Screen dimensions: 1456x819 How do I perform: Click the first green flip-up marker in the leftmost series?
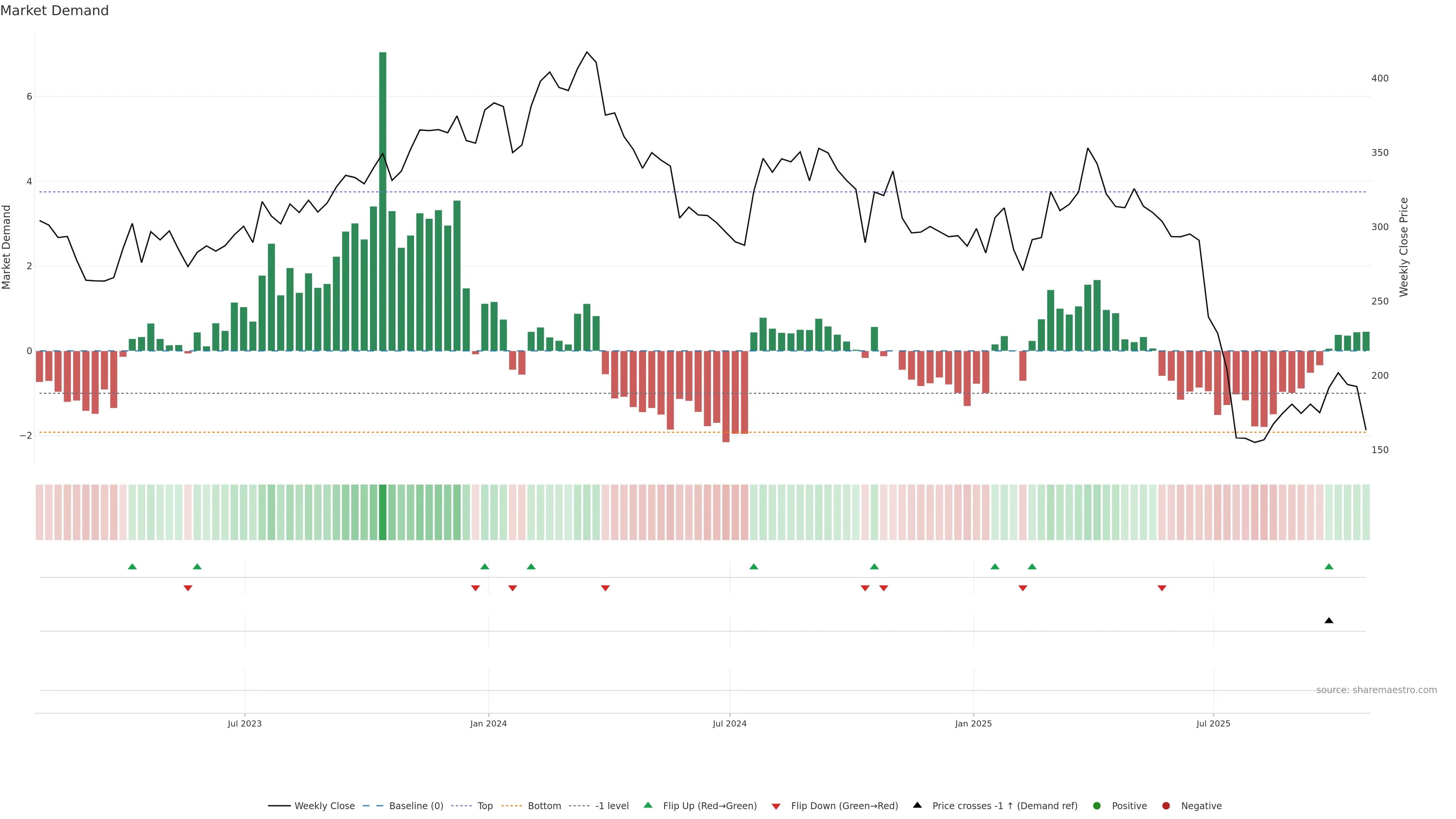pos(132,567)
